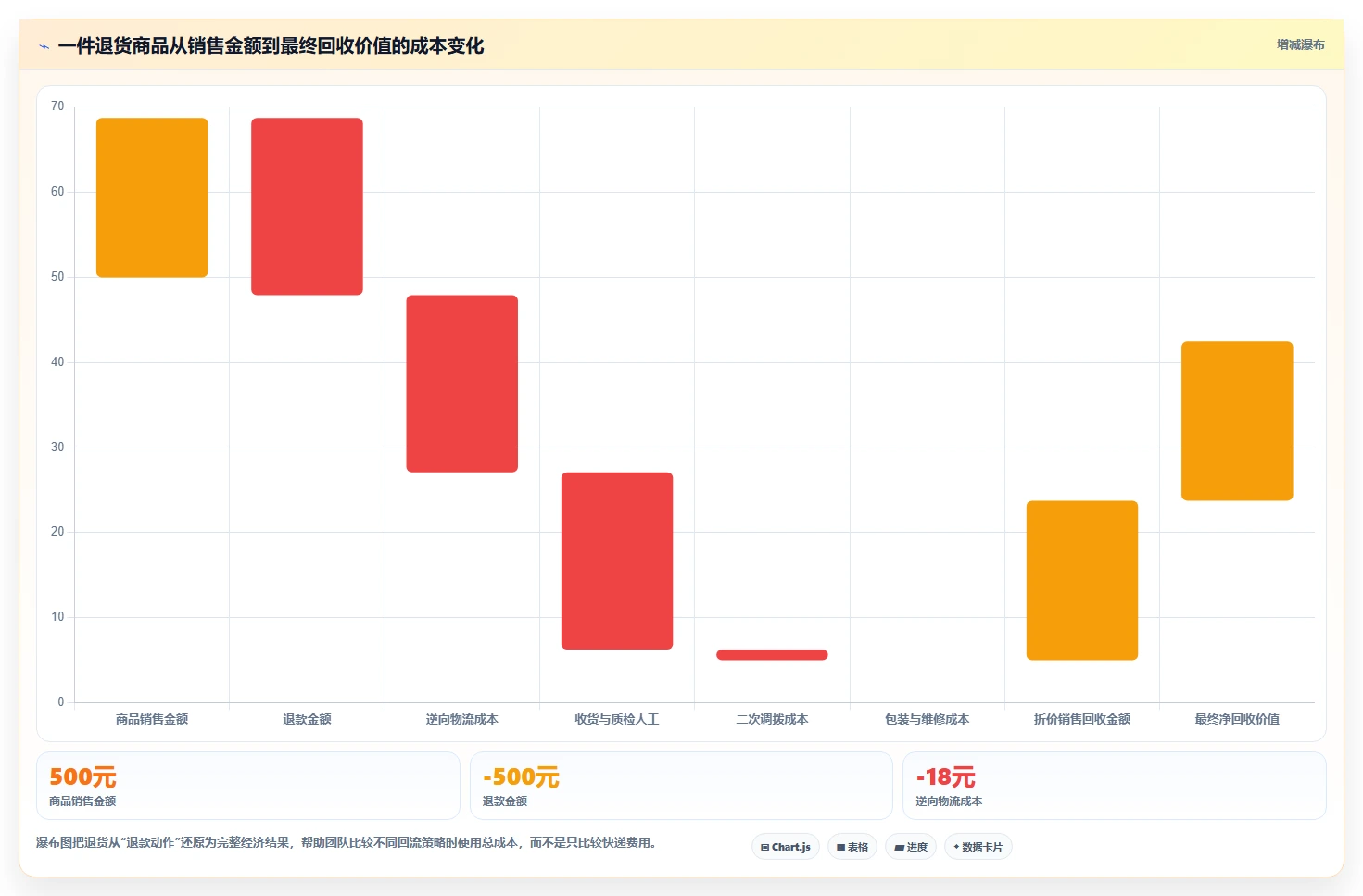1363x896 pixels.
Task: Click the red 收货与质检人工 bar
Action: tap(617, 561)
